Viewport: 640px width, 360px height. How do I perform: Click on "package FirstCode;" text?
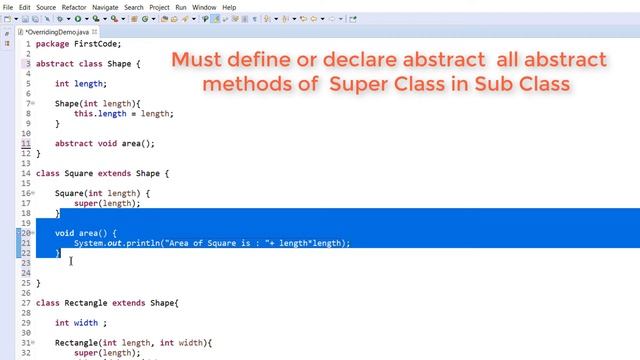pyautogui.click(x=78, y=44)
